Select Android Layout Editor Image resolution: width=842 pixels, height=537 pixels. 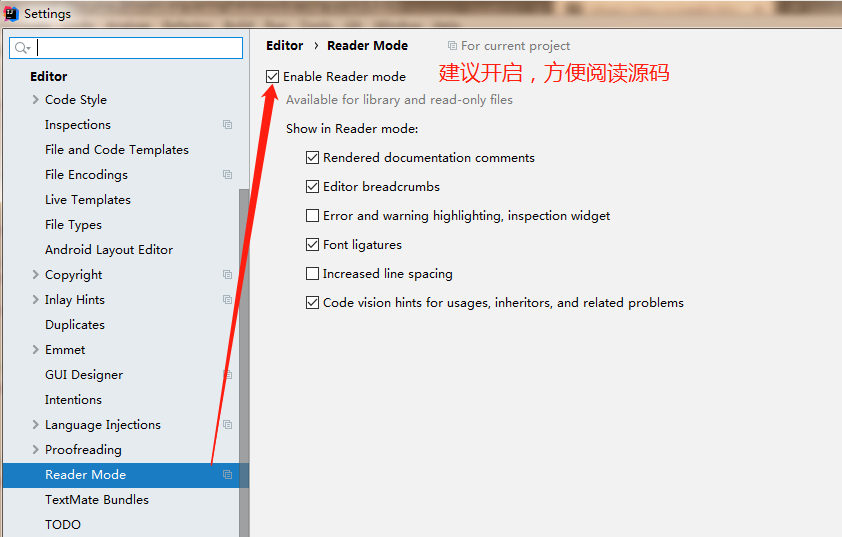click(x=109, y=250)
